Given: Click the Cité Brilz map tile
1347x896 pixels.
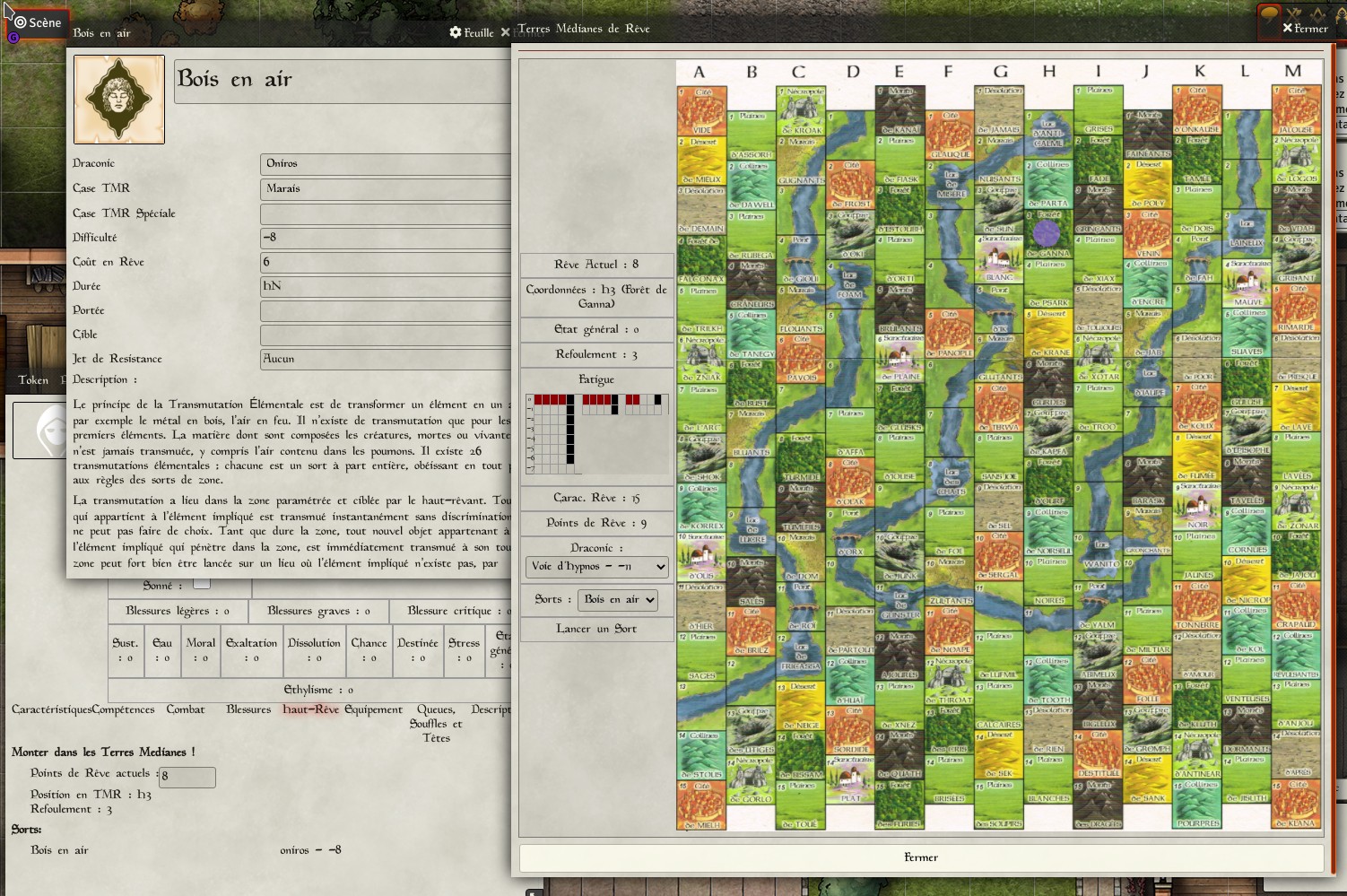Looking at the screenshot, I should 751,631.
